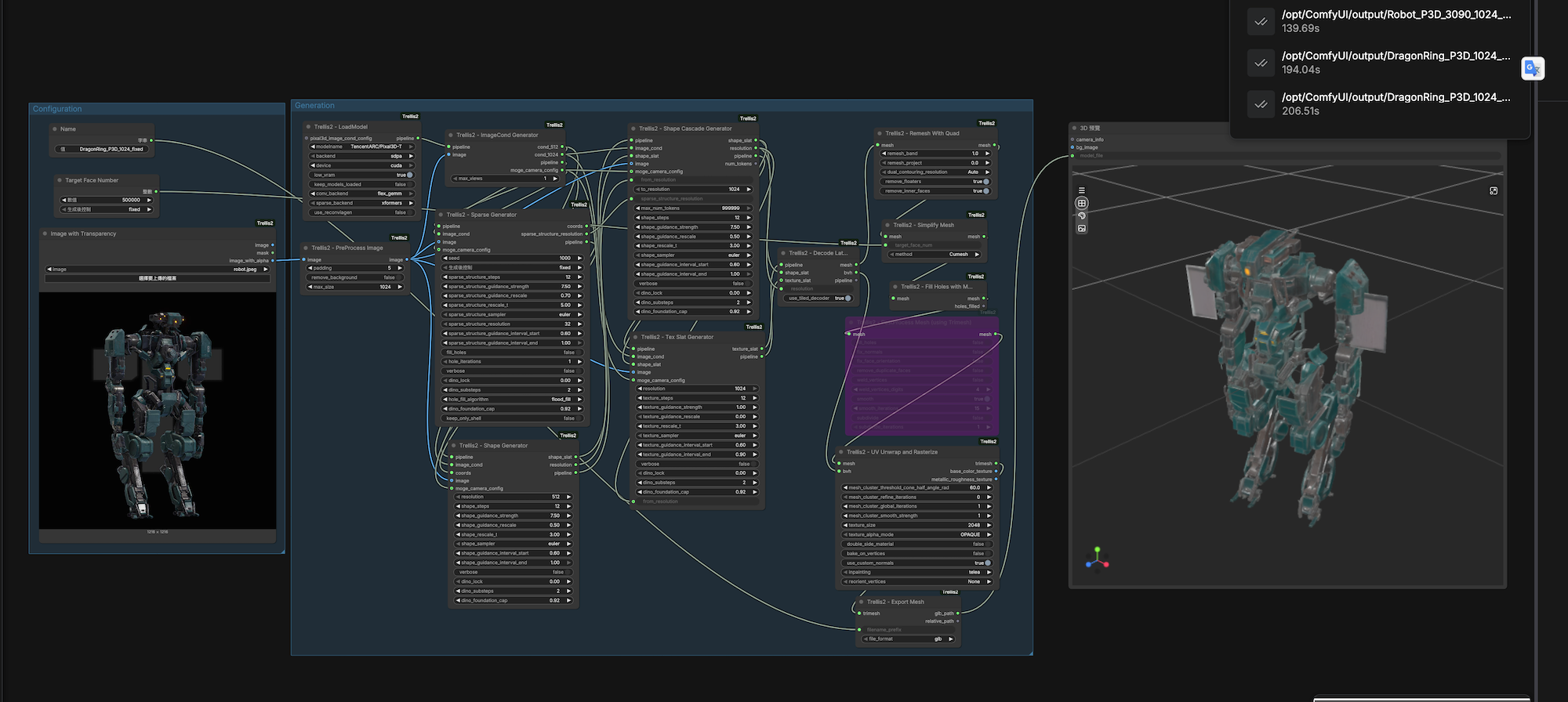Click the Google Translate extension icon
This screenshot has width=1568, height=702.
[x=1533, y=68]
